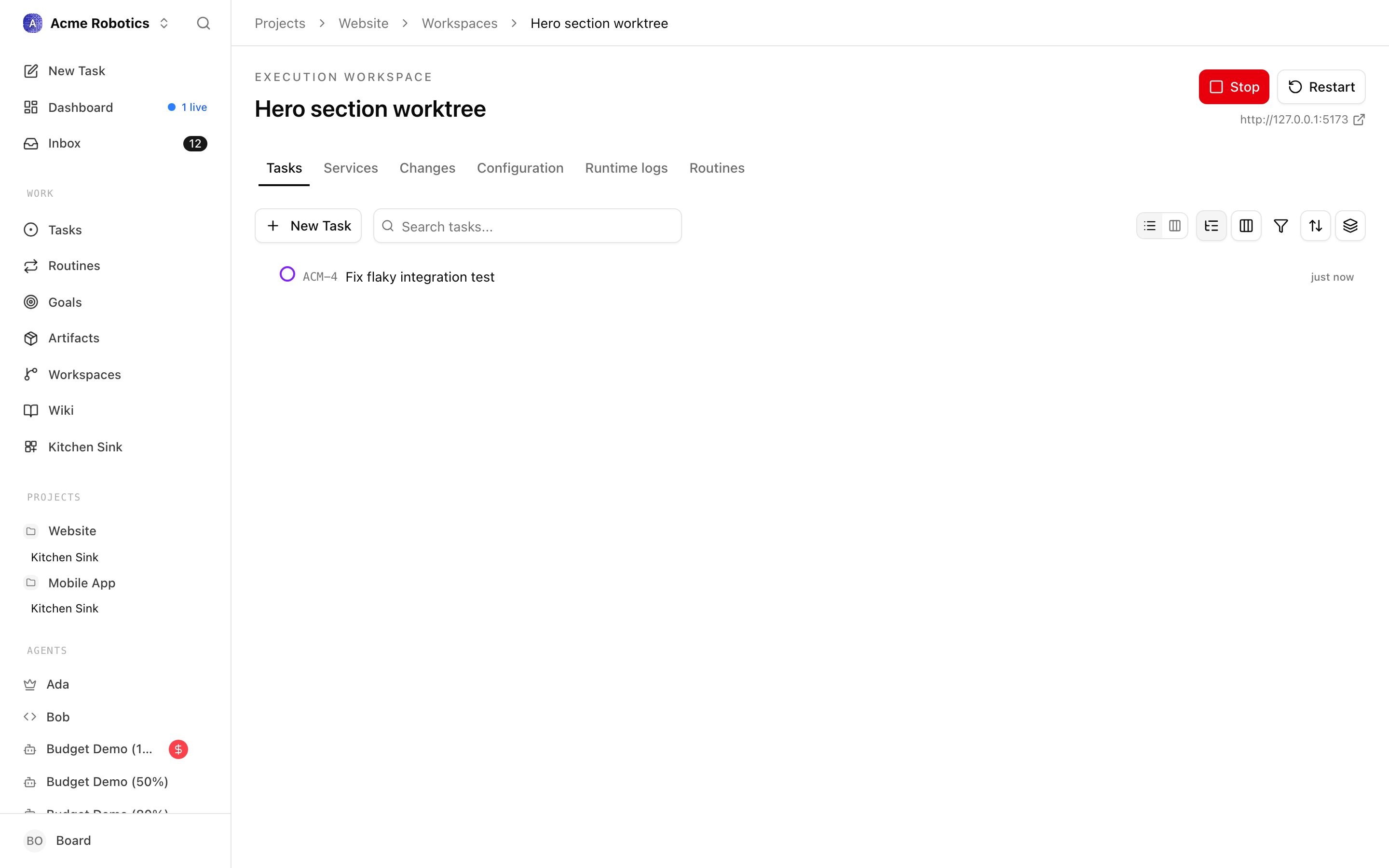Select the Website project folder
Viewport: 1389px width, 868px height.
pos(115,531)
